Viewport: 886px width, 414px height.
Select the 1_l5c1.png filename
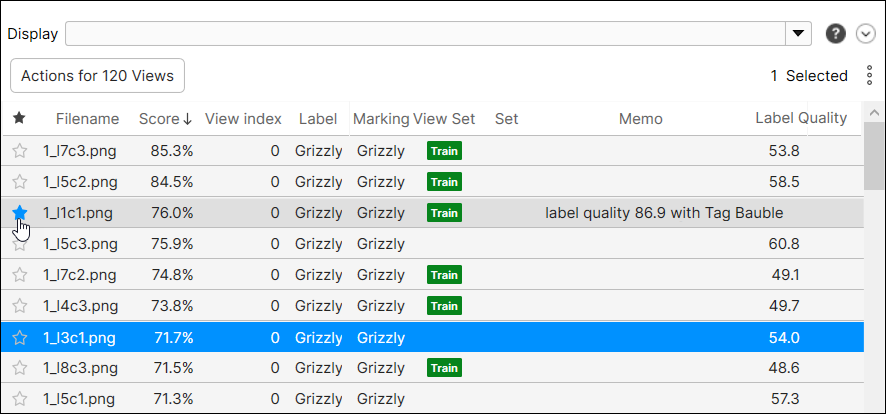[x=80, y=399]
